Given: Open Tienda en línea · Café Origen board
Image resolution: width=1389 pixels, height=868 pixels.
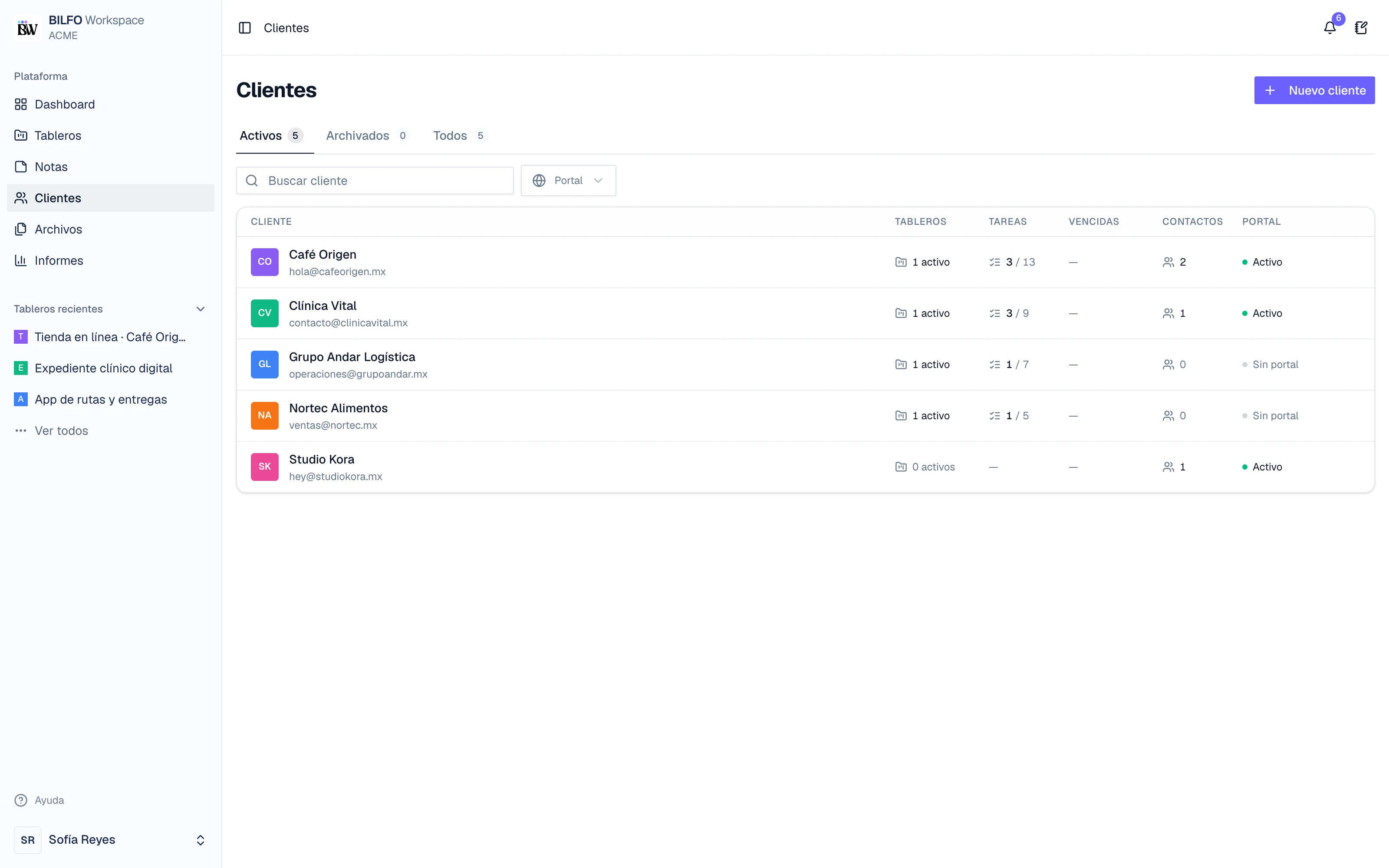Looking at the screenshot, I should tap(111, 337).
